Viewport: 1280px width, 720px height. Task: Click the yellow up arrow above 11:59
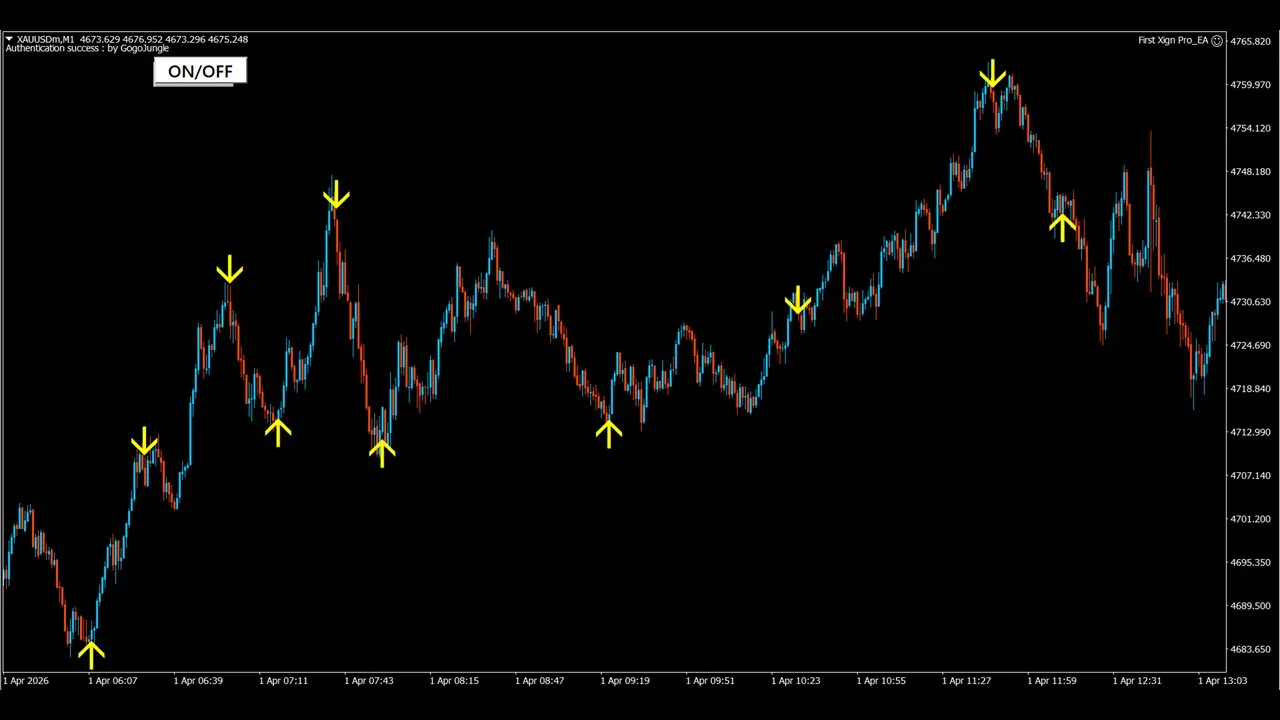(x=1062, y=227)
